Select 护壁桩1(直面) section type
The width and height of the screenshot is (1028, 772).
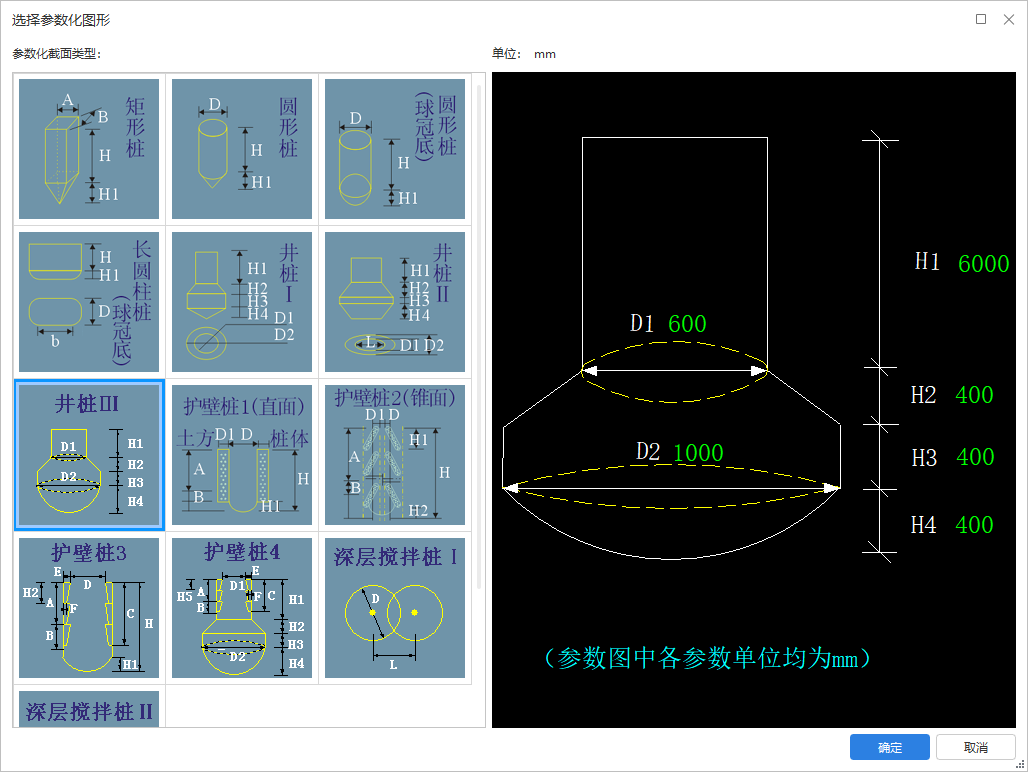pyautogui.click(x=242, y=455)
